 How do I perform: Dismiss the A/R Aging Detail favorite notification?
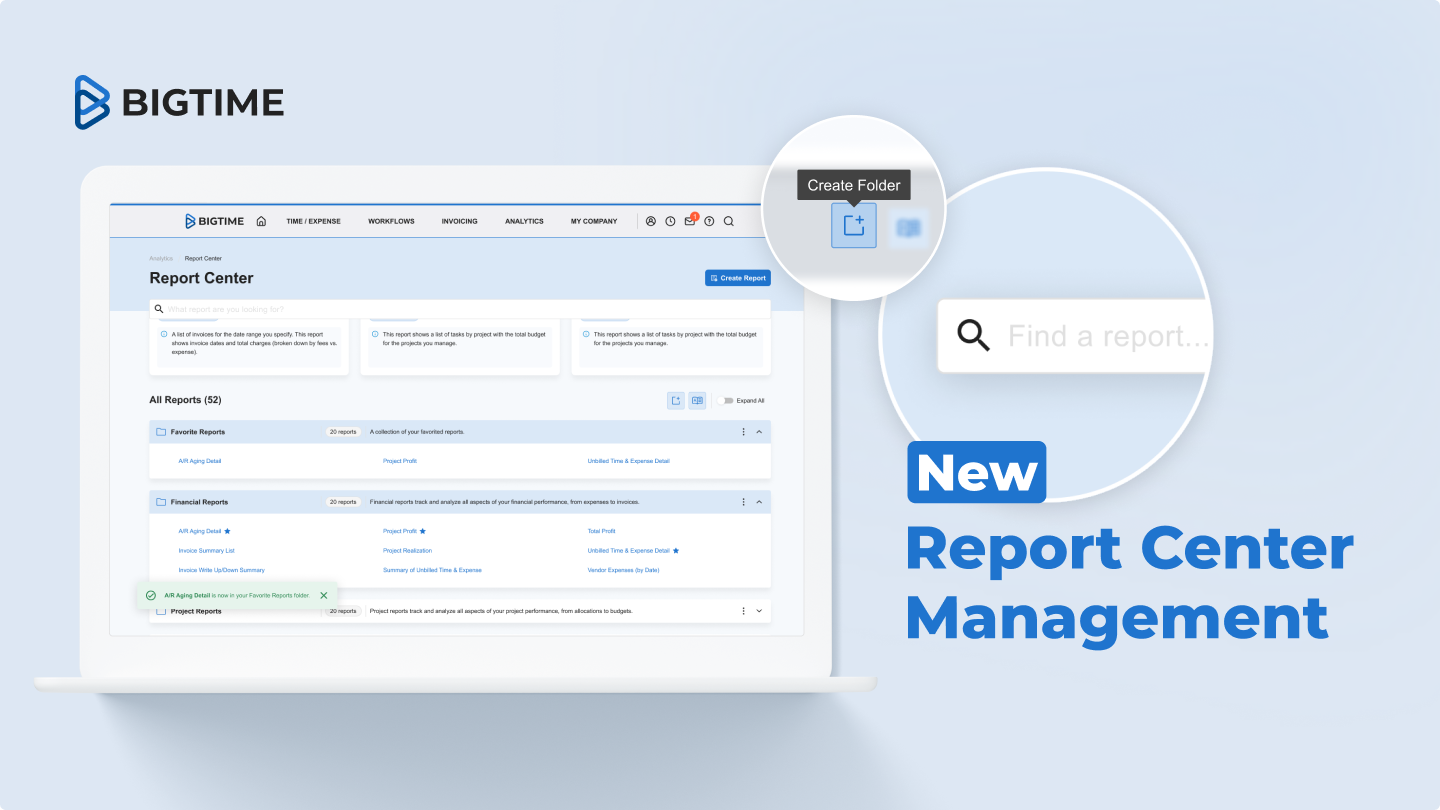tap(324, 595)
